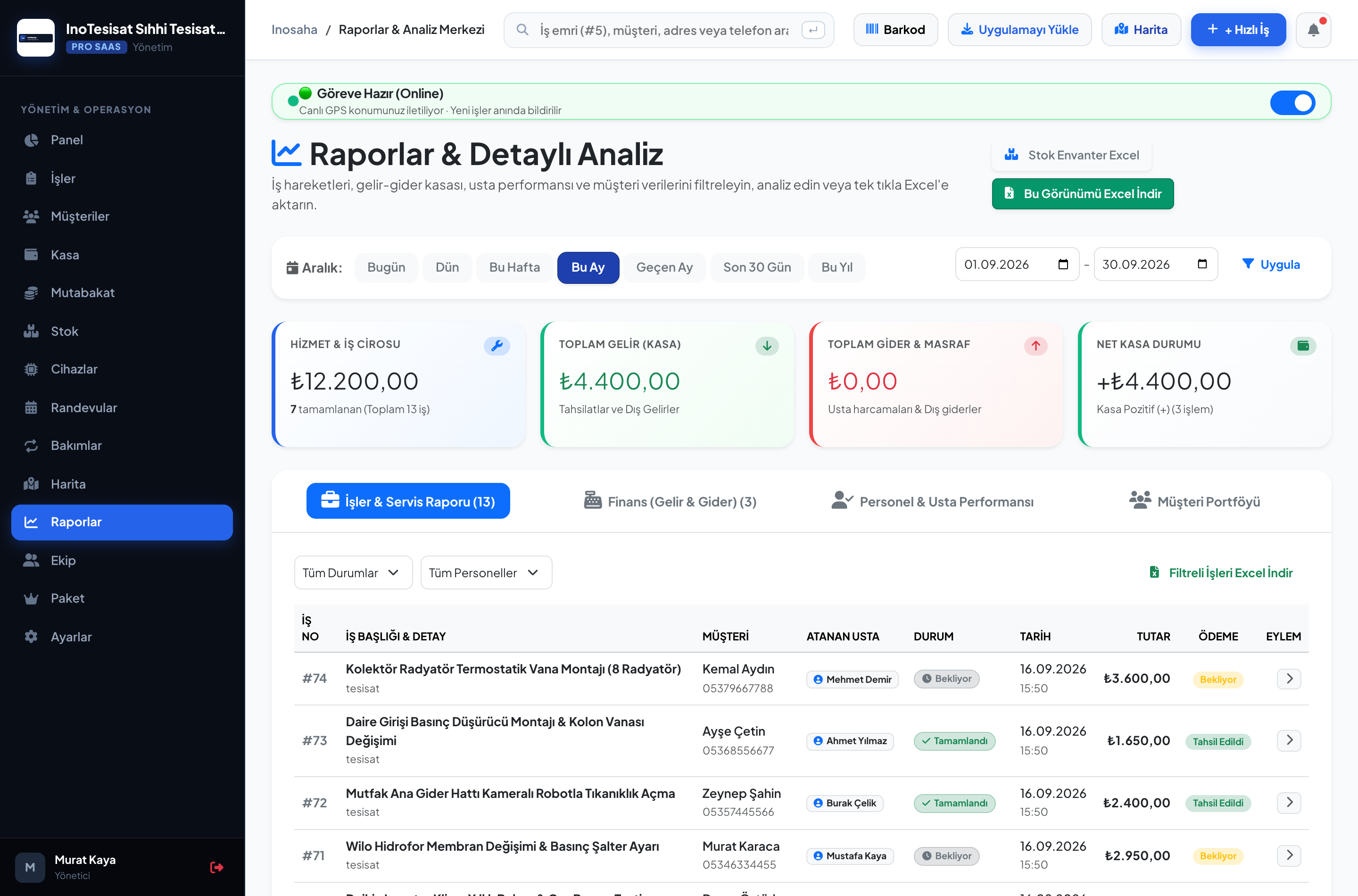The width and height of the screenshot is (1358, 896).
Task: Click the Panel pie chart icon in sidebar
Action: (31, 140)
